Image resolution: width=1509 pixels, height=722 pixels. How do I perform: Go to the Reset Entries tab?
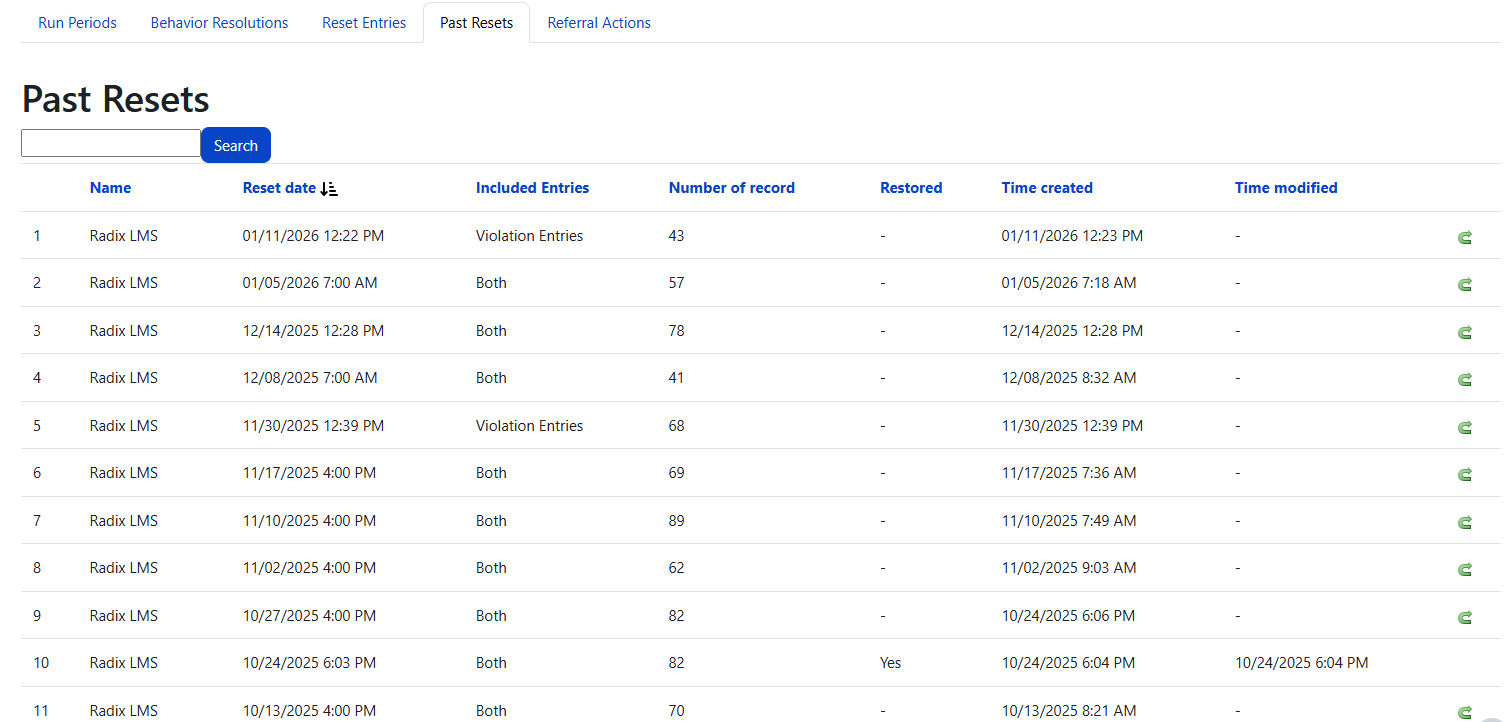364,23
